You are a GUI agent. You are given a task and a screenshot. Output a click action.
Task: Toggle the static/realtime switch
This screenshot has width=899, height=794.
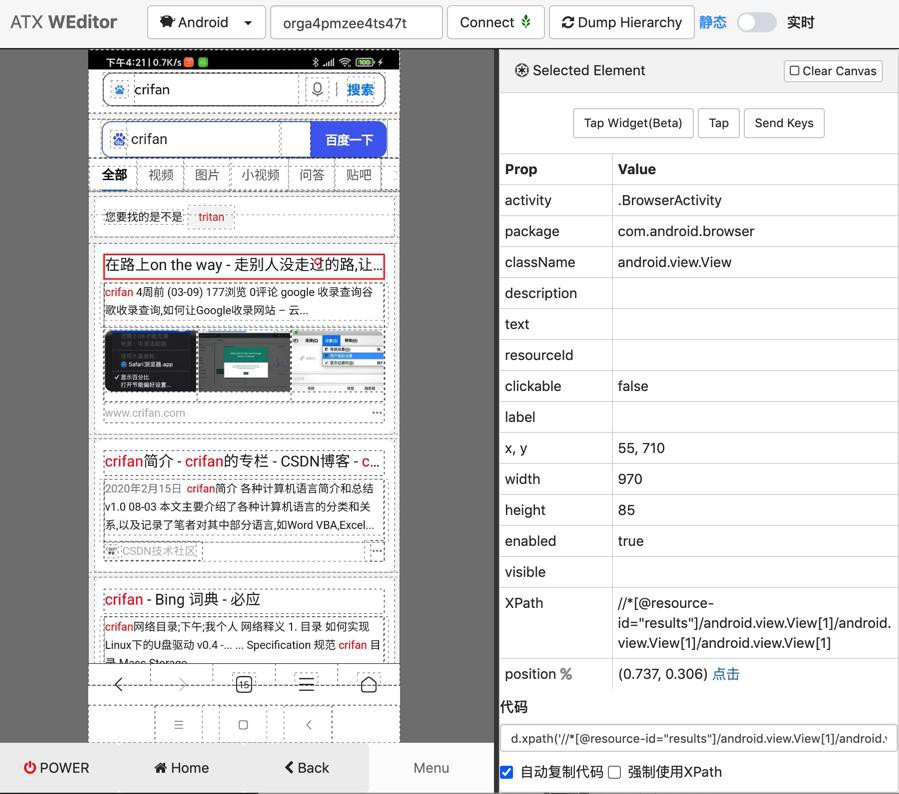click(756, 22)
